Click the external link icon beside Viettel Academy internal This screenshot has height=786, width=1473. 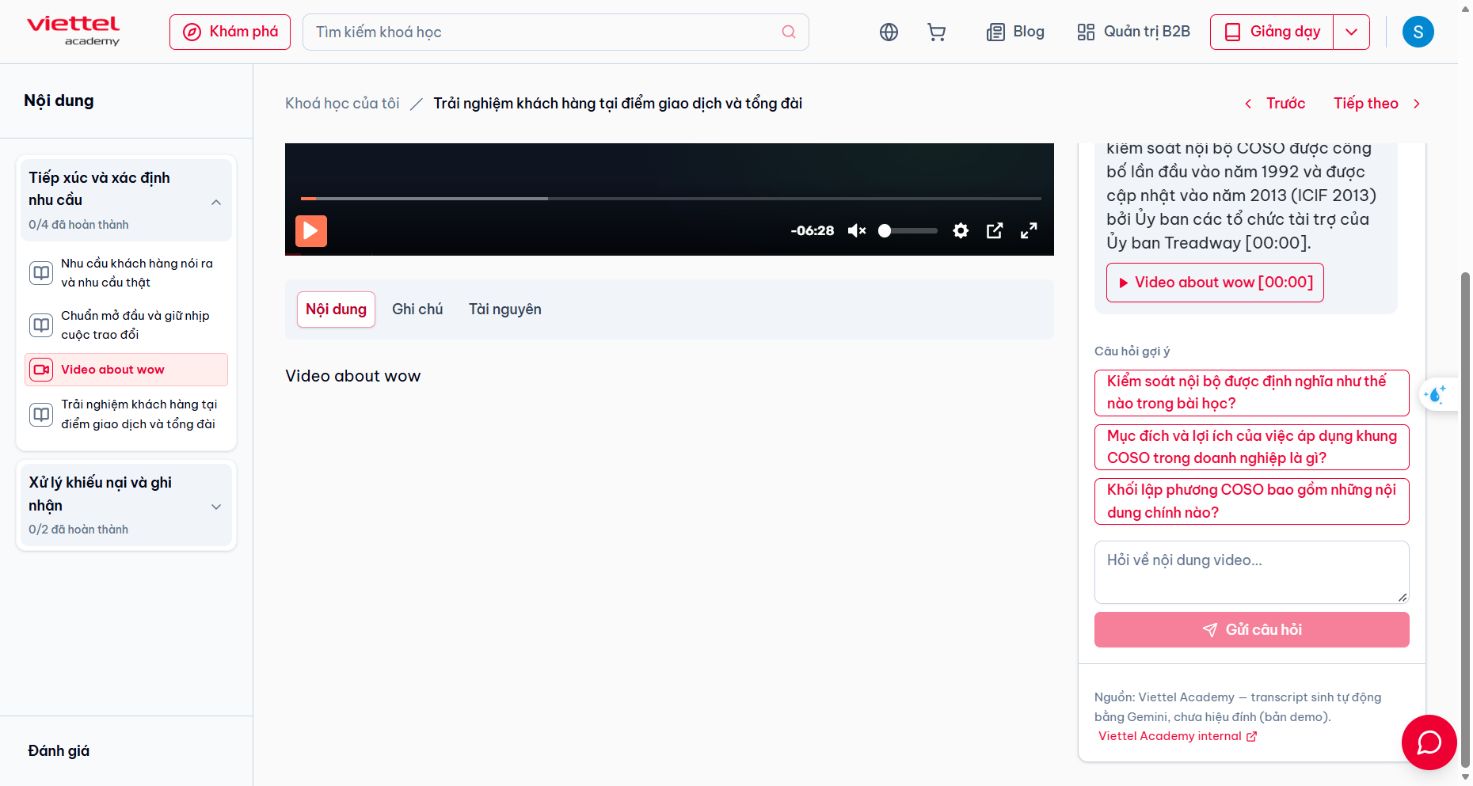click(x=1252, y=737)
